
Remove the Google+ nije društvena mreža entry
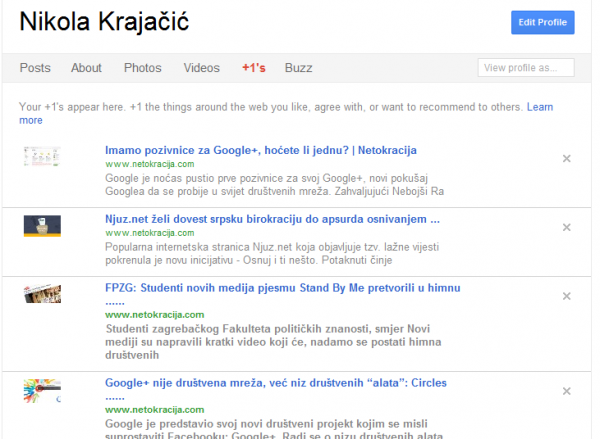(x=567, y=391)
